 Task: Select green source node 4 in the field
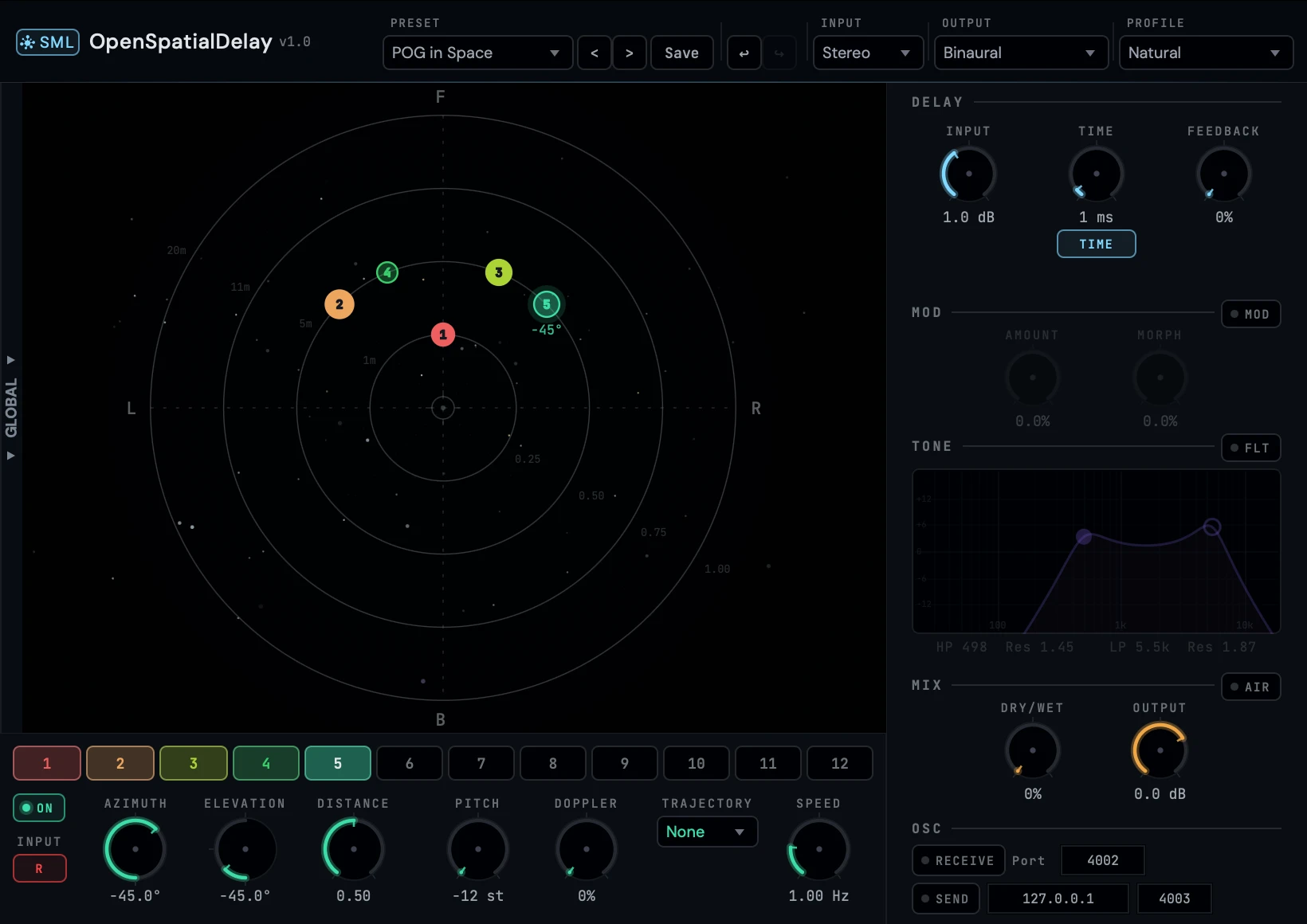[387, 272]
